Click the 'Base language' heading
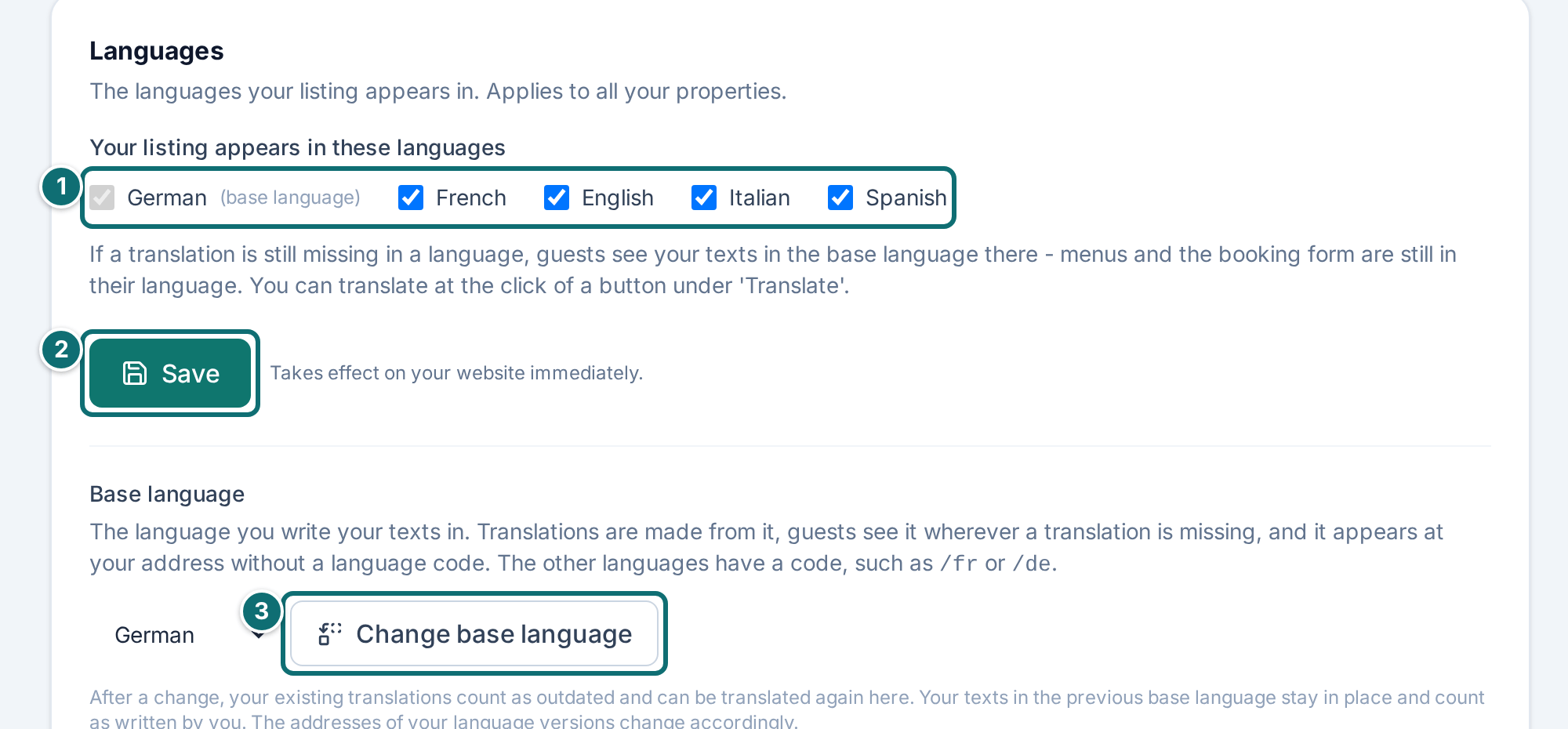The width and height of the screenshot is (1568, 729). coord(167,494)
